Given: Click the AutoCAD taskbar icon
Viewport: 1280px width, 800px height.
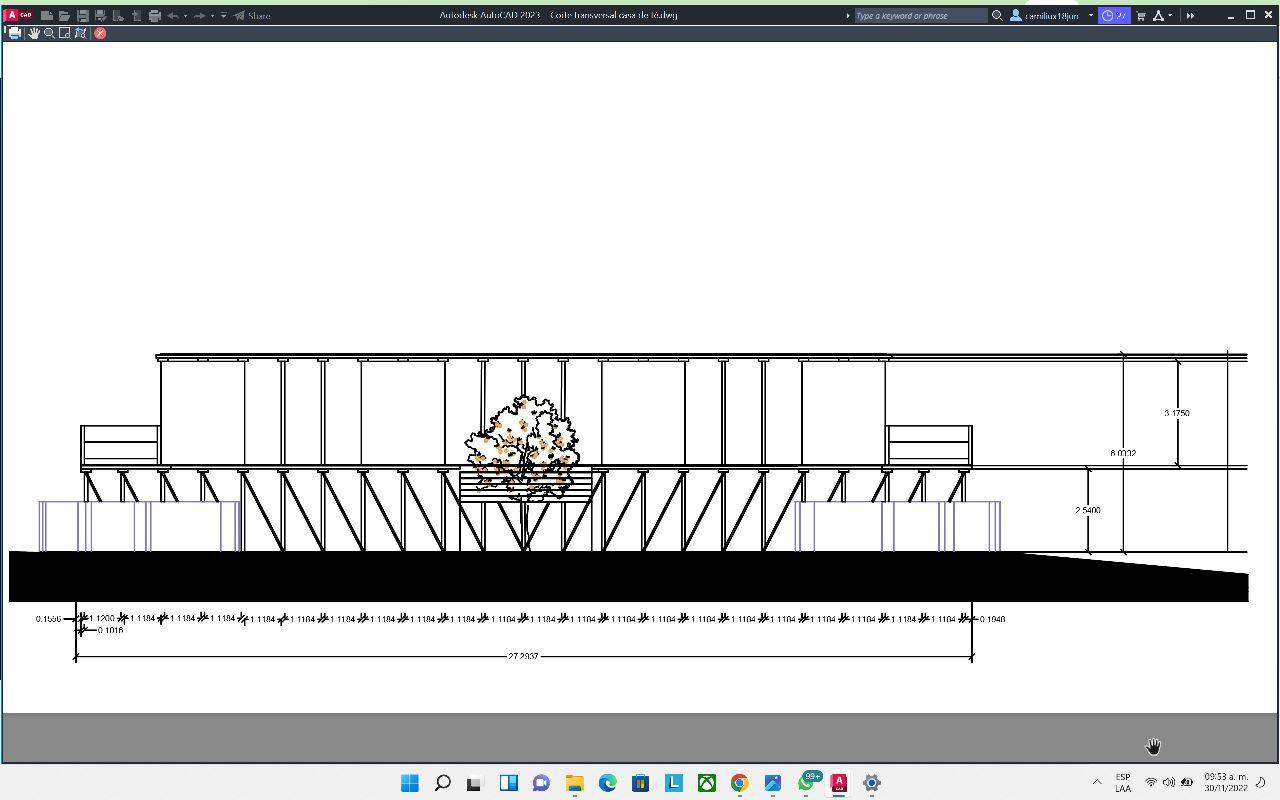Looking at the screenshot, I should (838, 783).
